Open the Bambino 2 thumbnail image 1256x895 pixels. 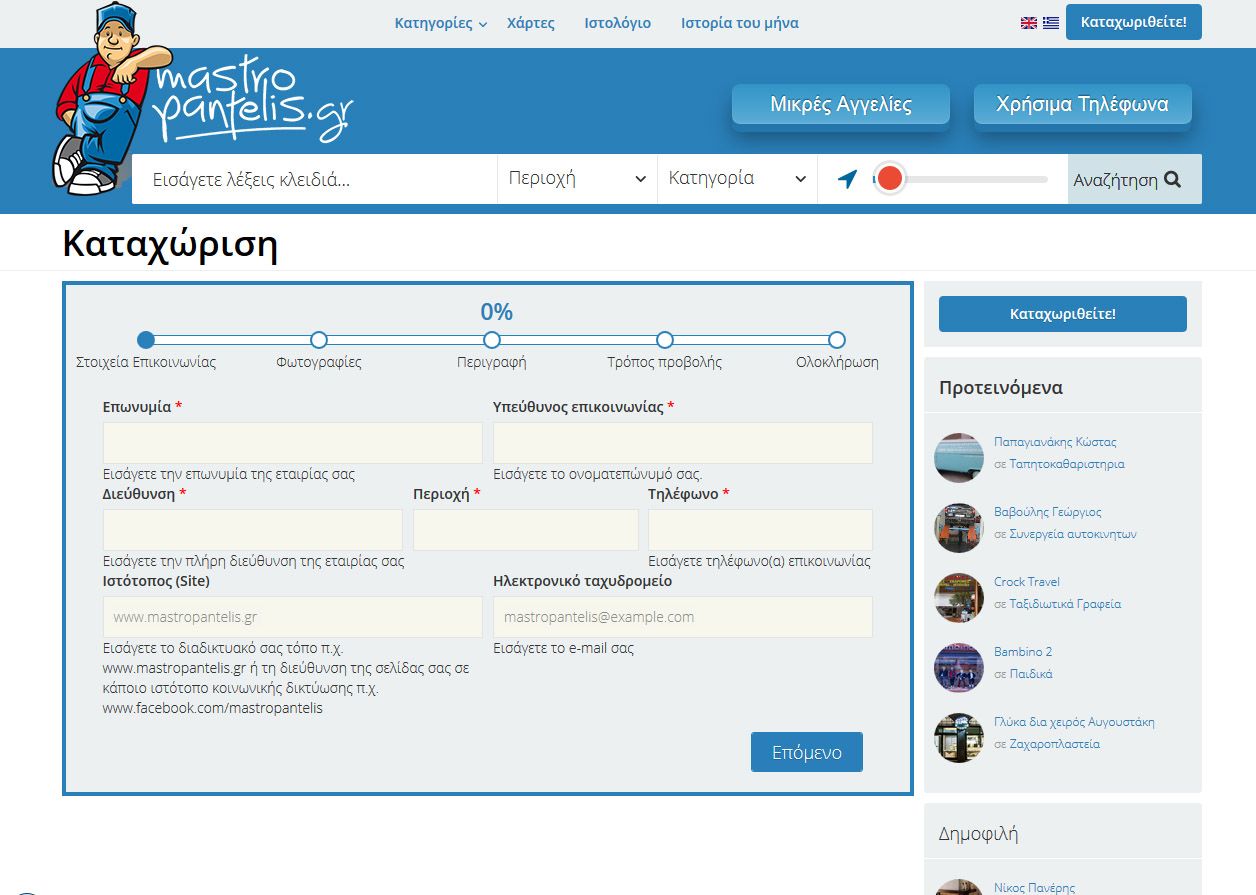[959, 668]
